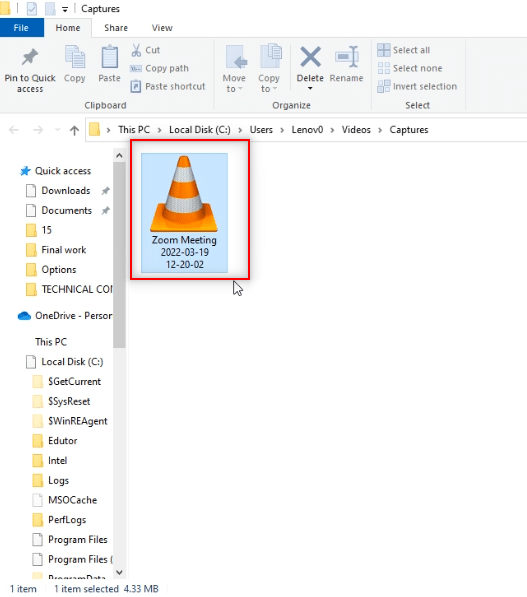Click the Quick access star icon

[x=25, y=171]
